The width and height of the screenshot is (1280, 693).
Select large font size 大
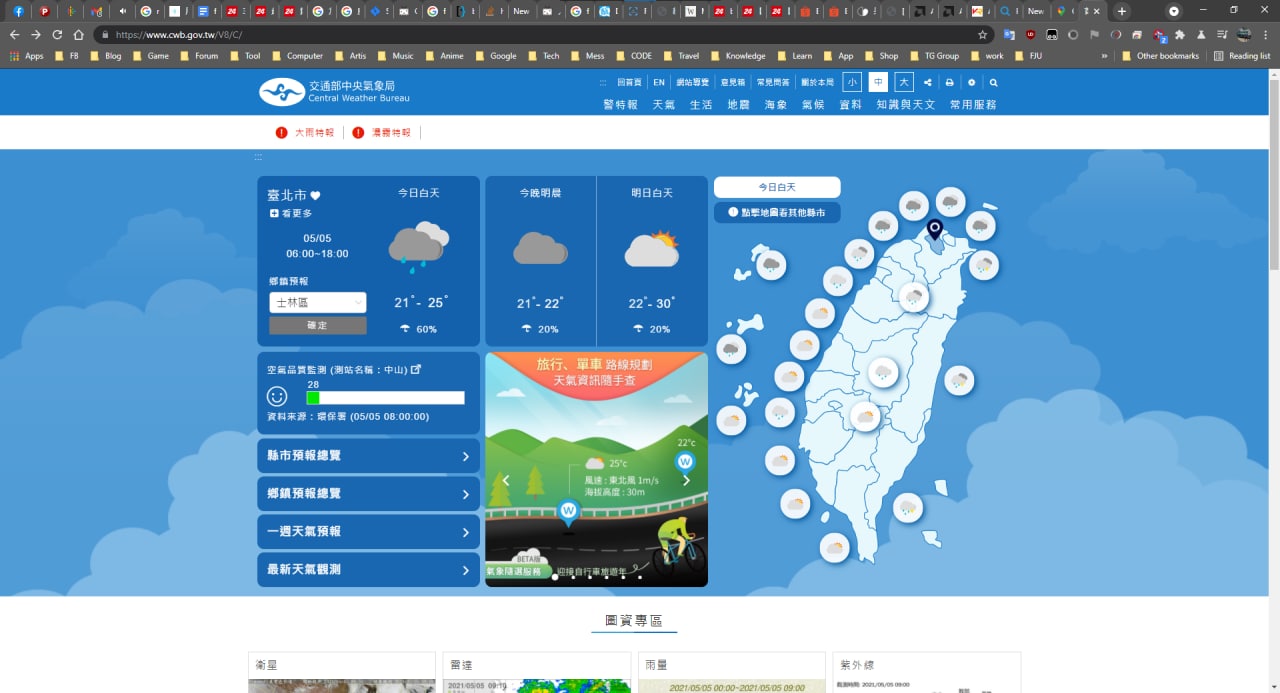[x=904, y=83]
